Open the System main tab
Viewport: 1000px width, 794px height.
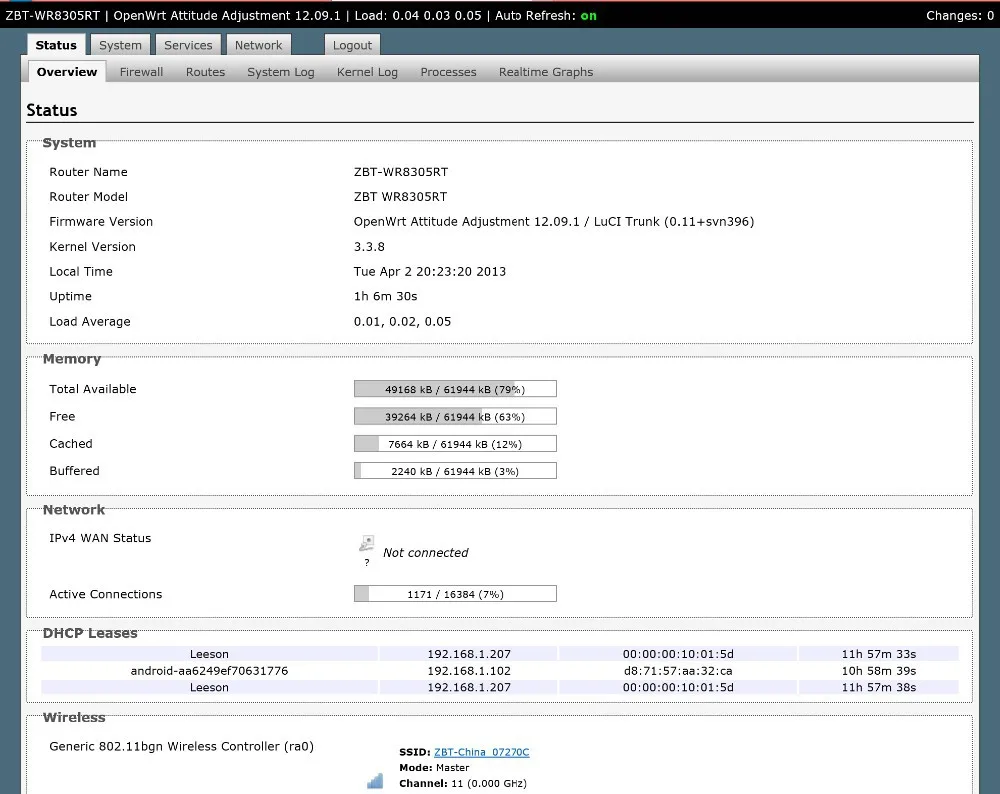(x=121, y=45)
